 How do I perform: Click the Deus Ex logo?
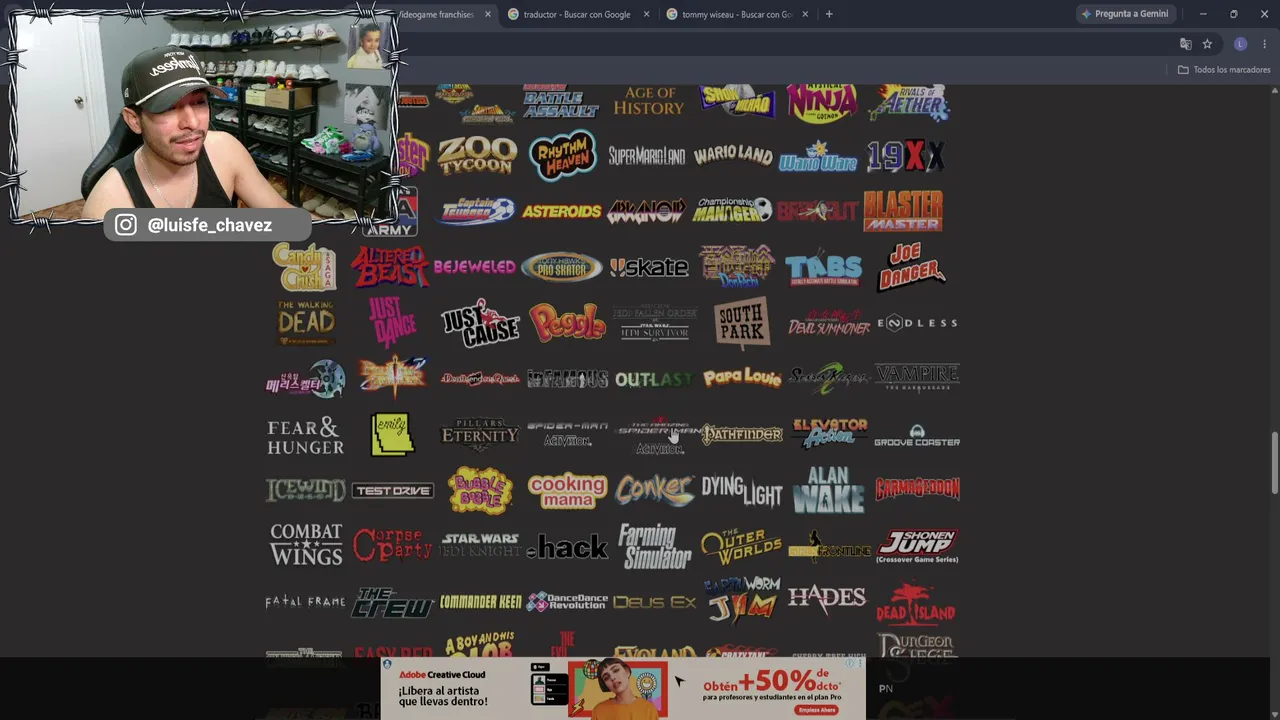click(x=654, y=602)
